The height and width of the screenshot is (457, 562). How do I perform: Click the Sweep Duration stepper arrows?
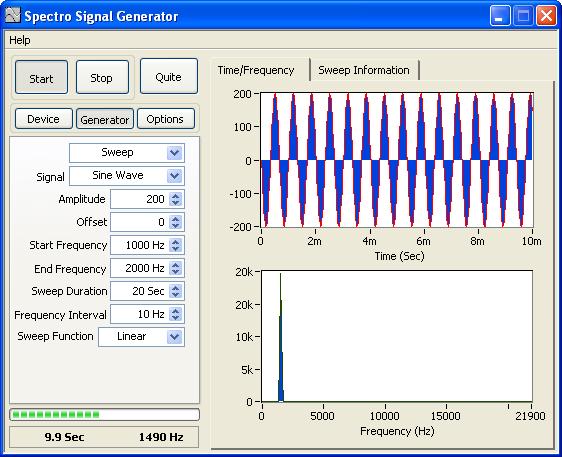coord(176,291)
